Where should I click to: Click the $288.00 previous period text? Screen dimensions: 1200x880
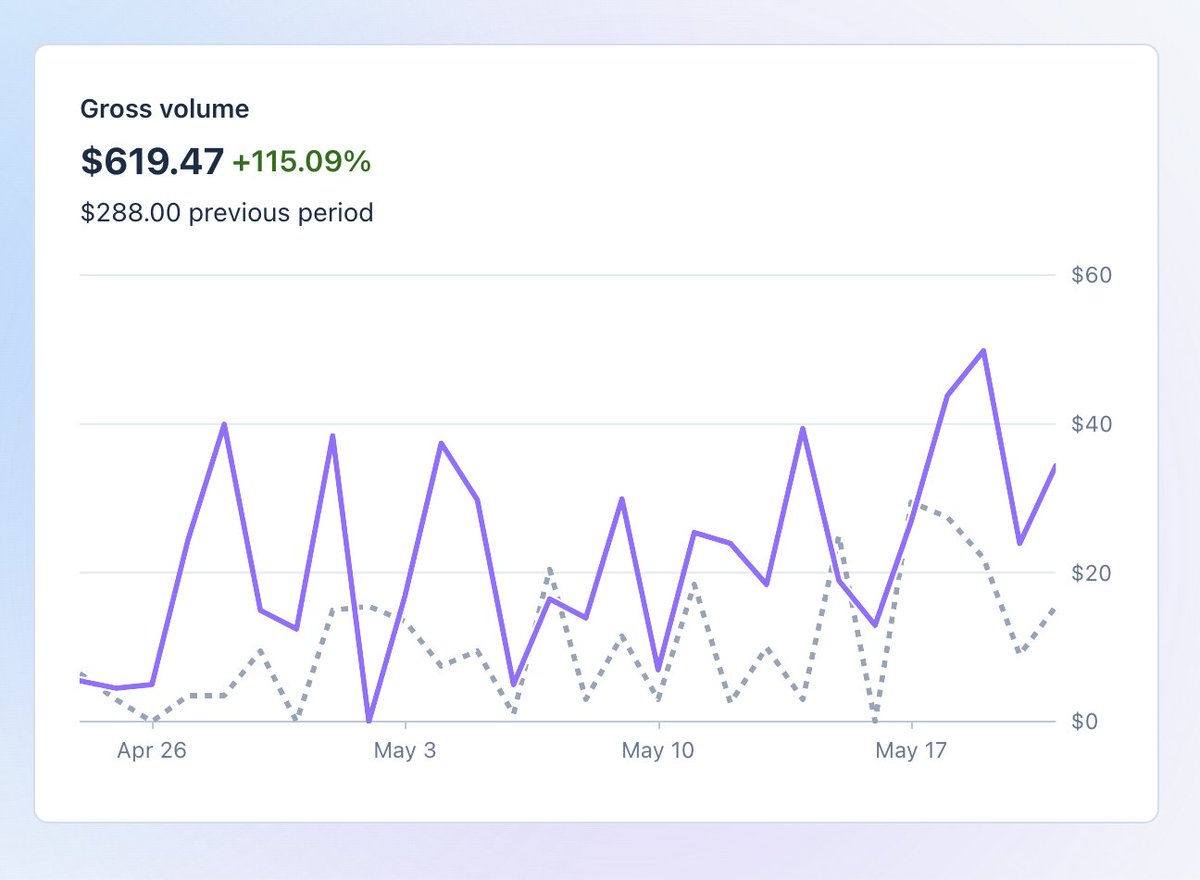227,212
